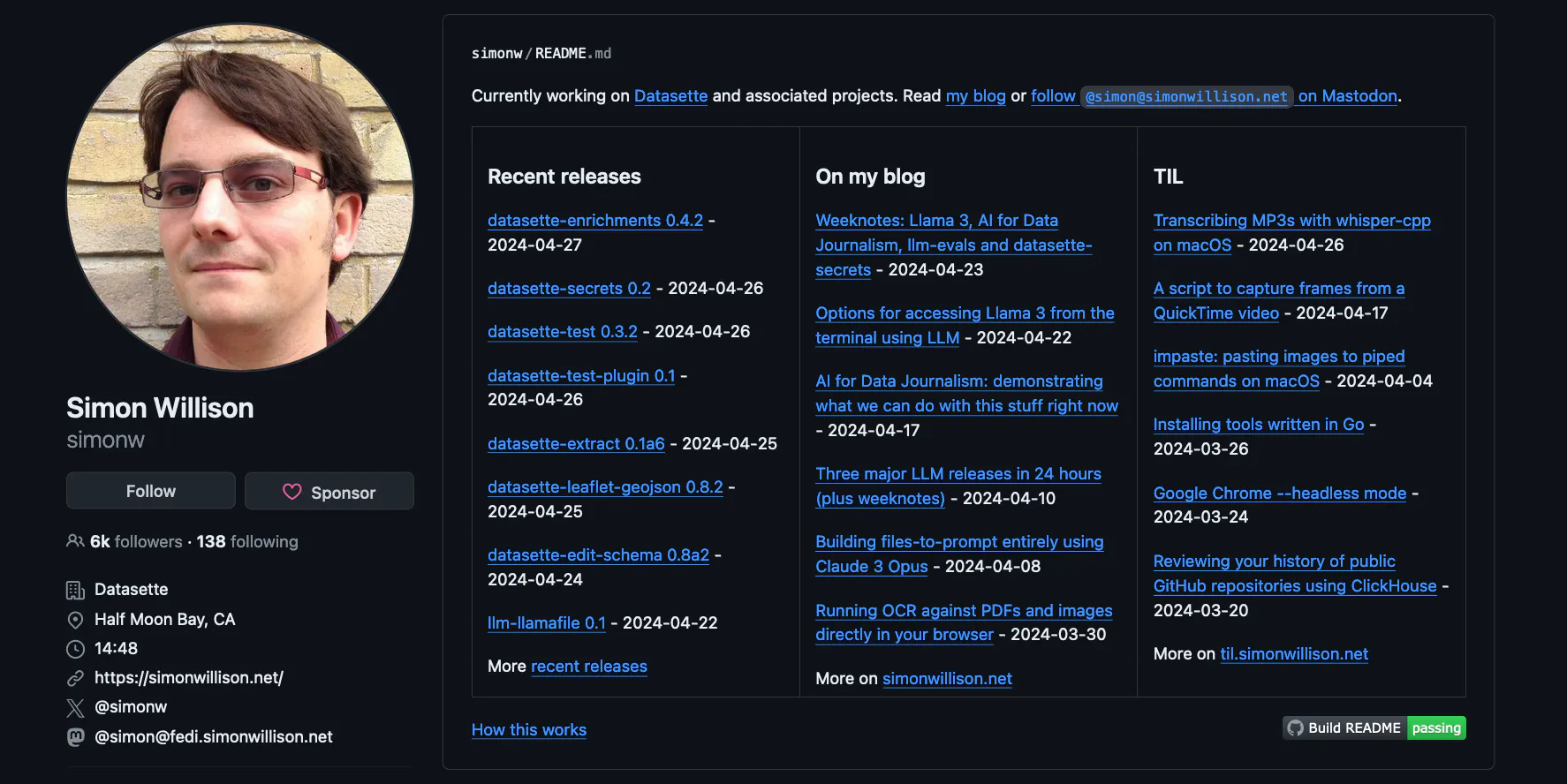Click the 'How this works' link
The width and height of the screenshot is (1567, 784).
click(x=529, y=730)
